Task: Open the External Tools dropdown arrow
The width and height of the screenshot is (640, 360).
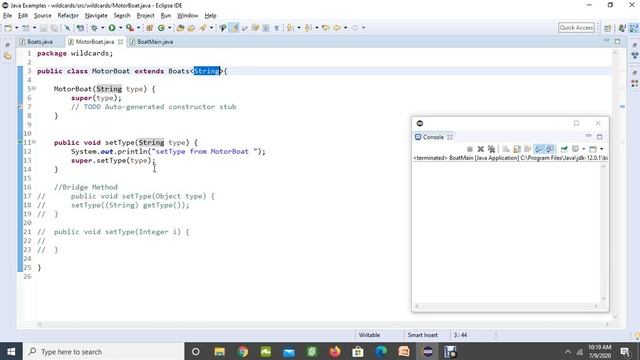Action: point(138,28)
